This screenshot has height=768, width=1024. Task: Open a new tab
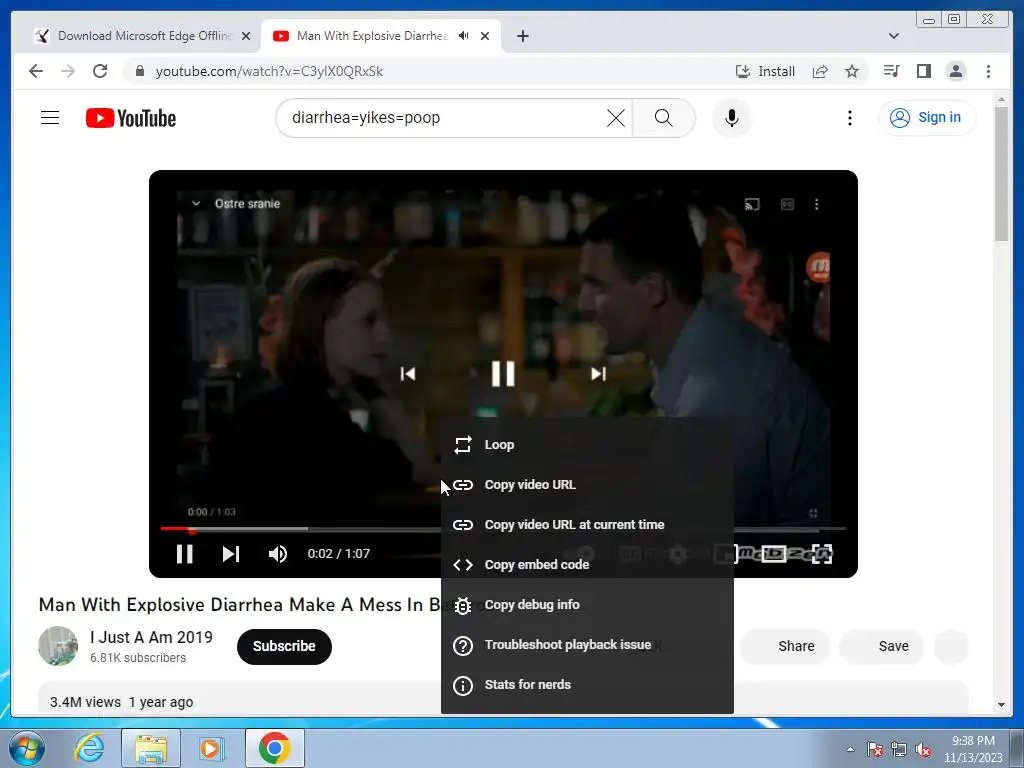pos(522,36)
